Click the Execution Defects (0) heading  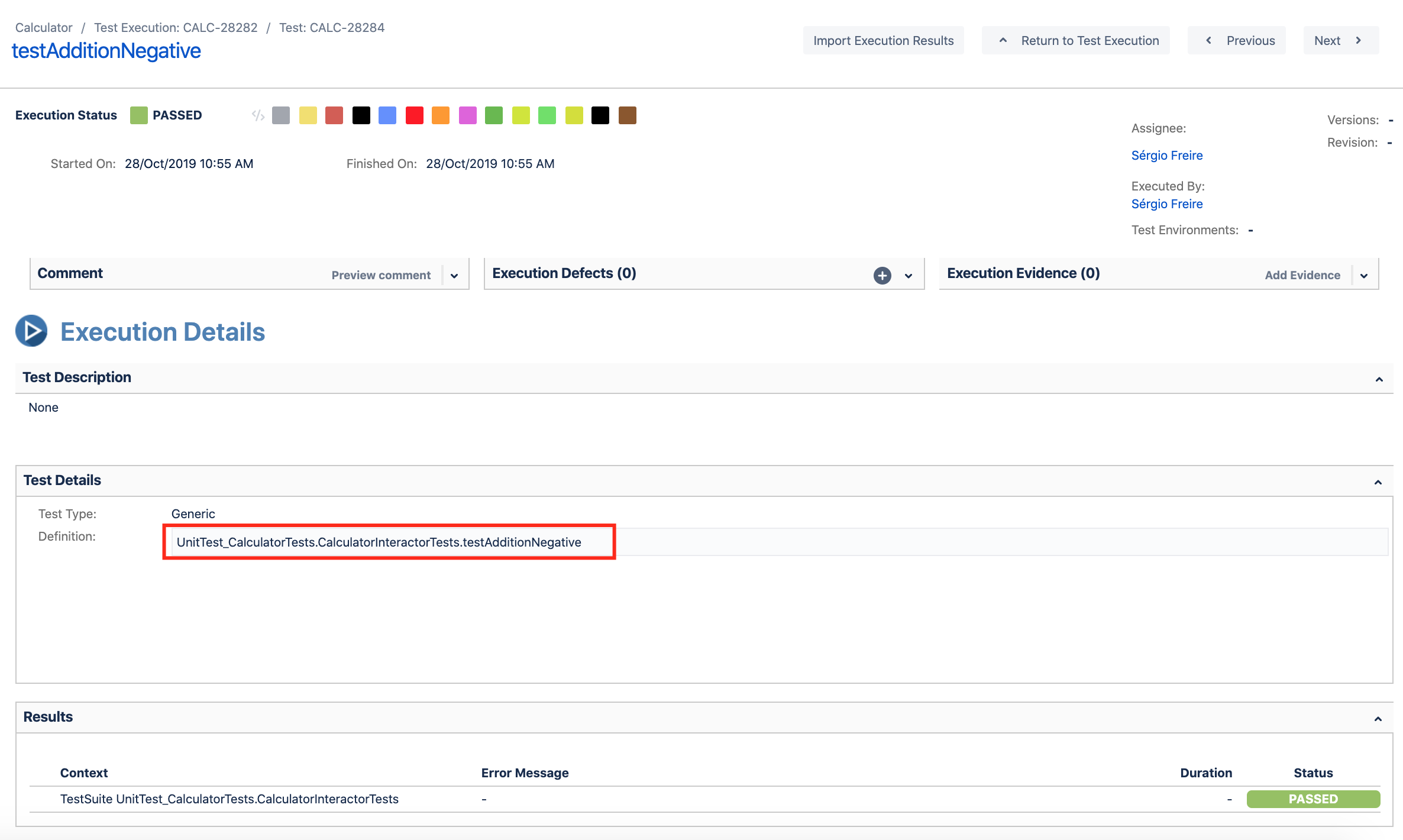click(564, 273)
